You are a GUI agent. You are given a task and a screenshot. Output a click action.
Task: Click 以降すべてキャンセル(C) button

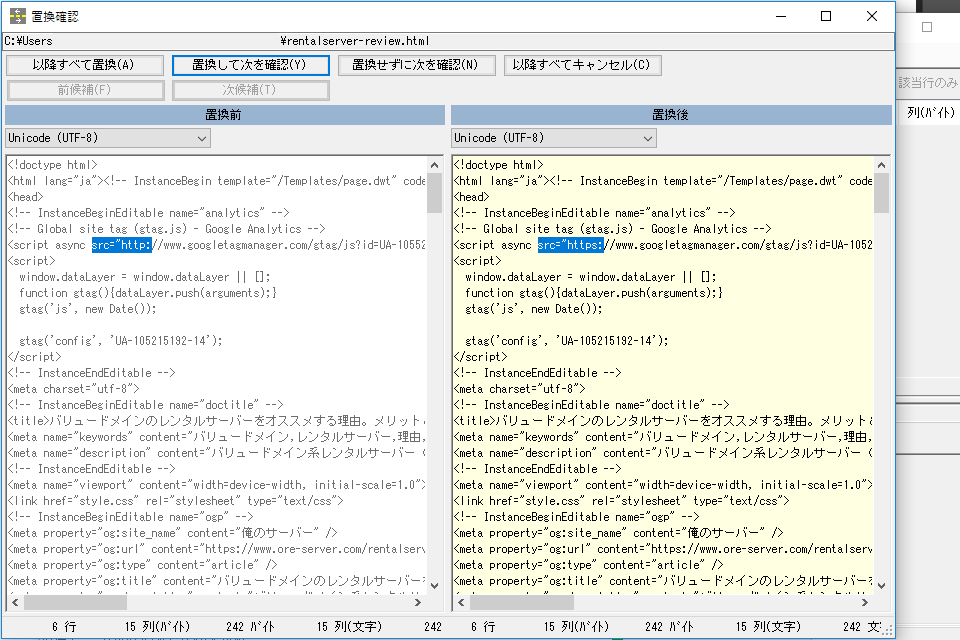point(582,65)
